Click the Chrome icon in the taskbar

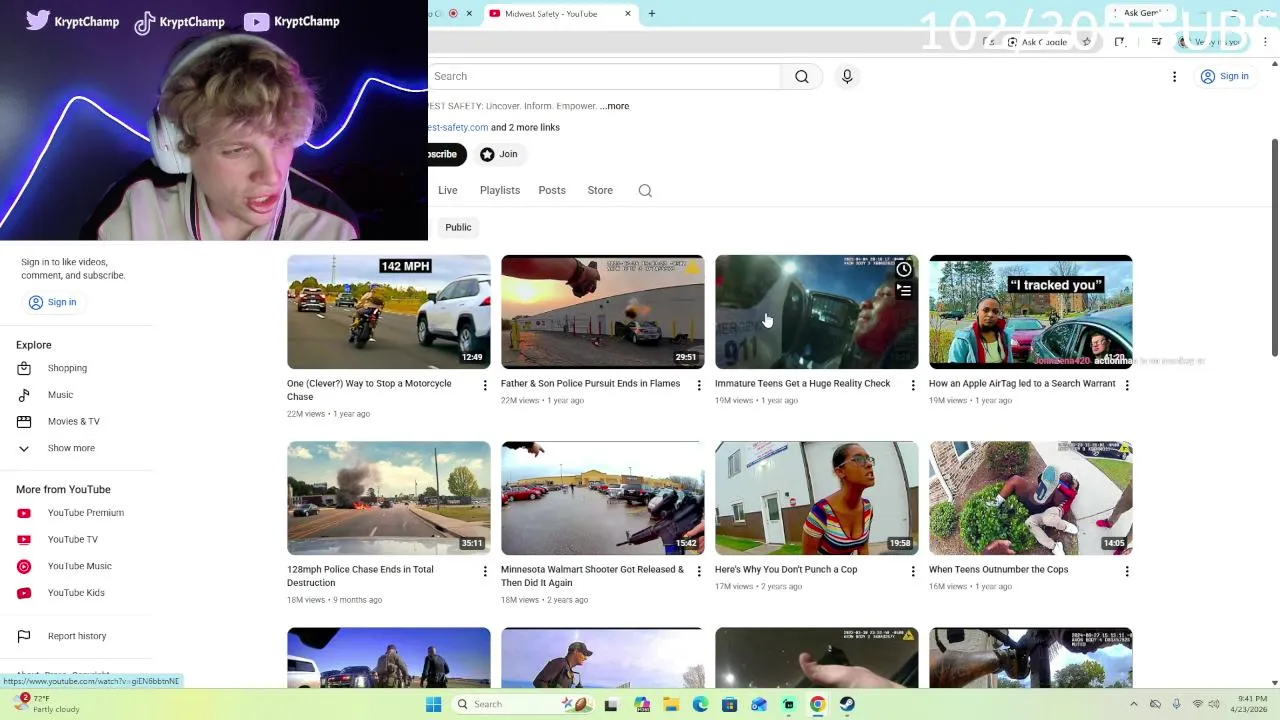(817, 704)
